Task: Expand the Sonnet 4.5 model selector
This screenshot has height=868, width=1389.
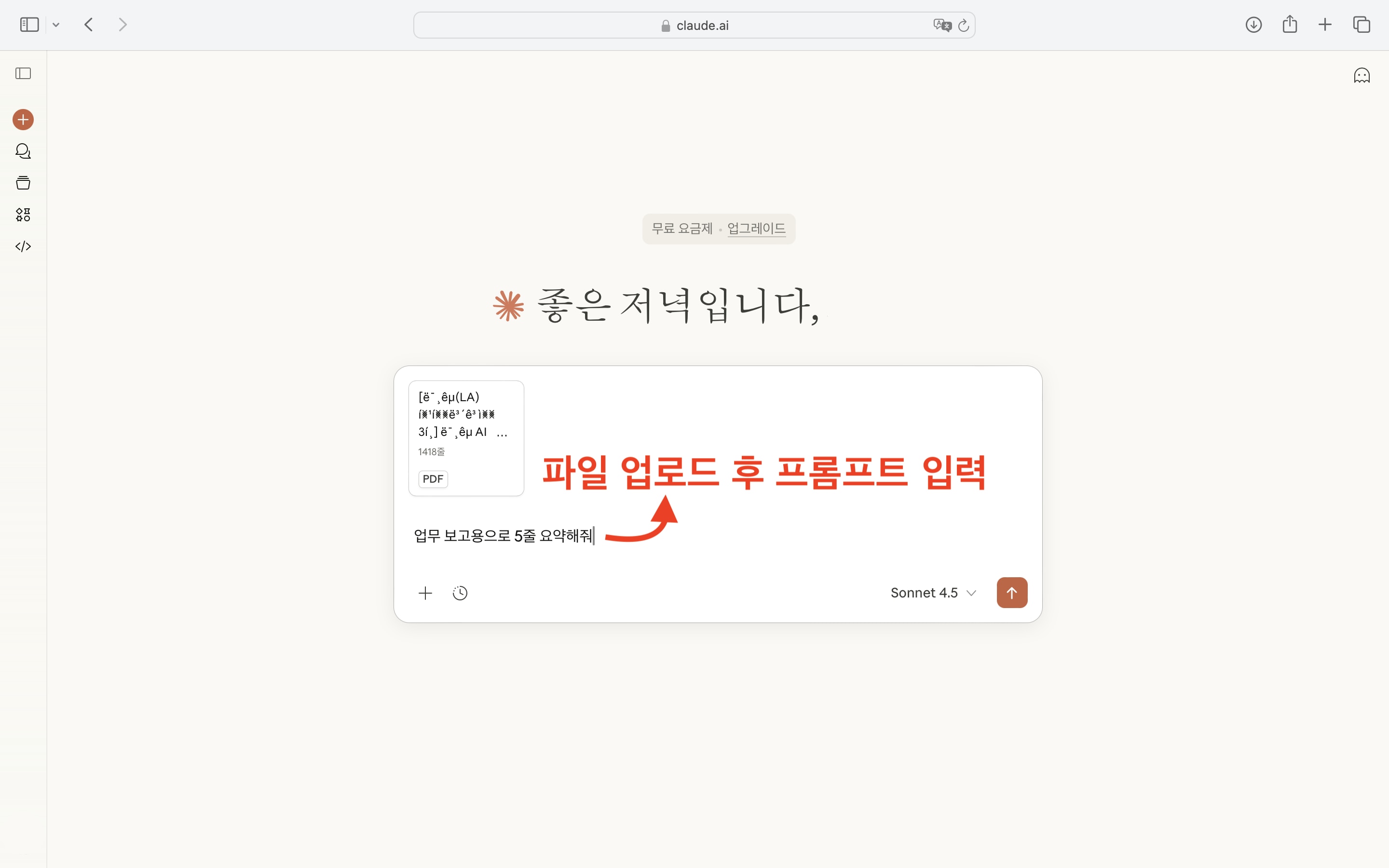Action: (x=933, y=593)
